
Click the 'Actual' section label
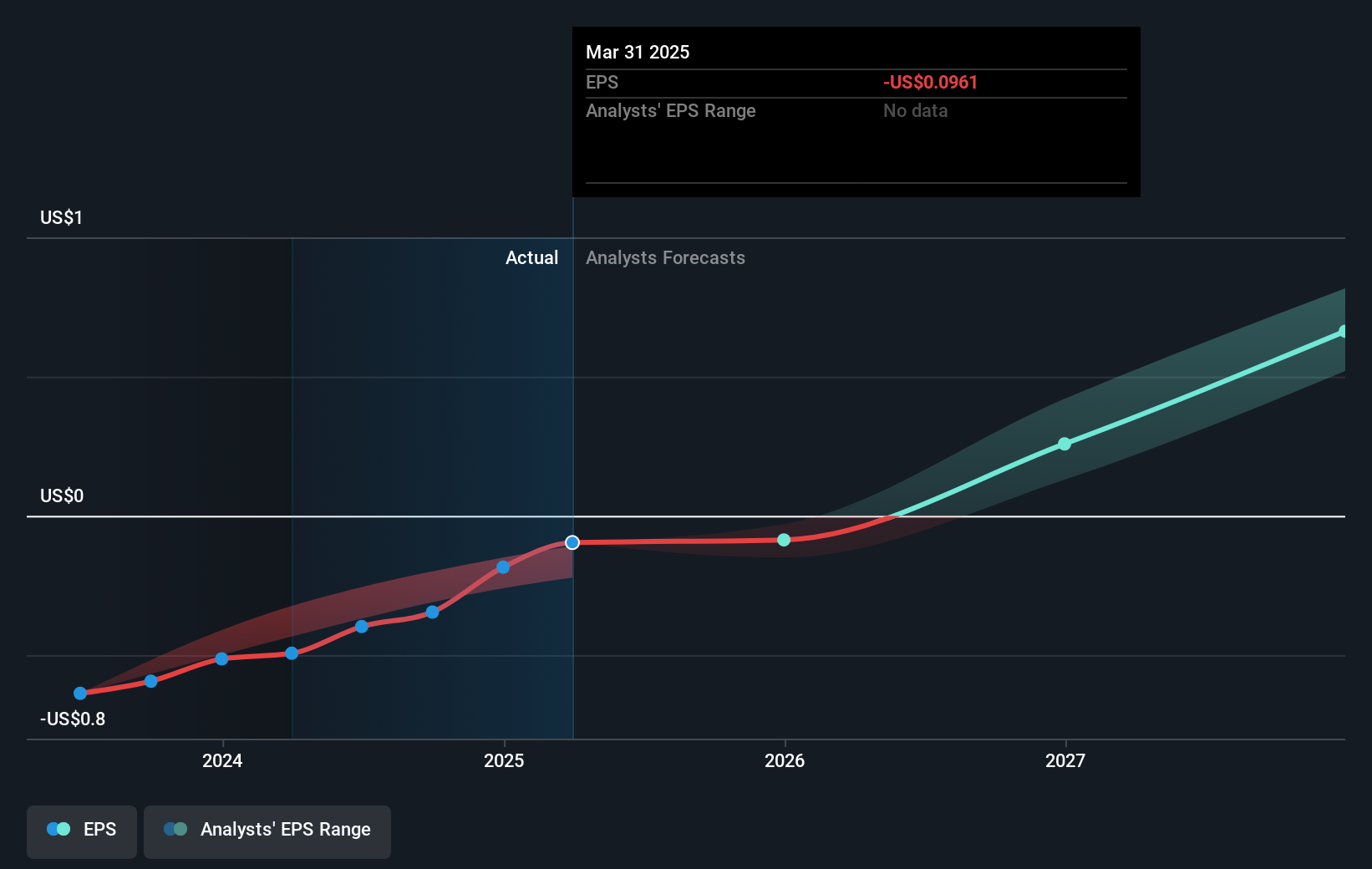pos(531,258)
